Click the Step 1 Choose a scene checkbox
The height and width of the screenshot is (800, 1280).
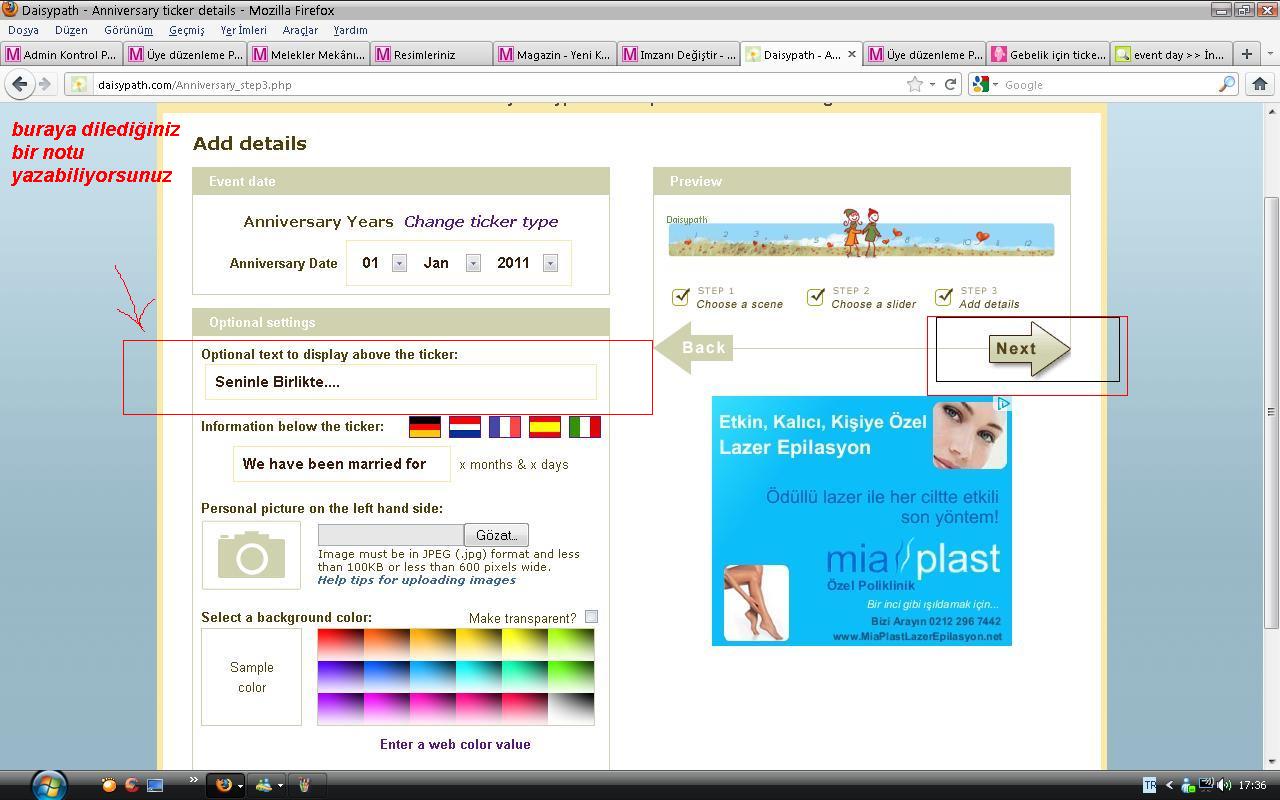[x=681, y=297]
